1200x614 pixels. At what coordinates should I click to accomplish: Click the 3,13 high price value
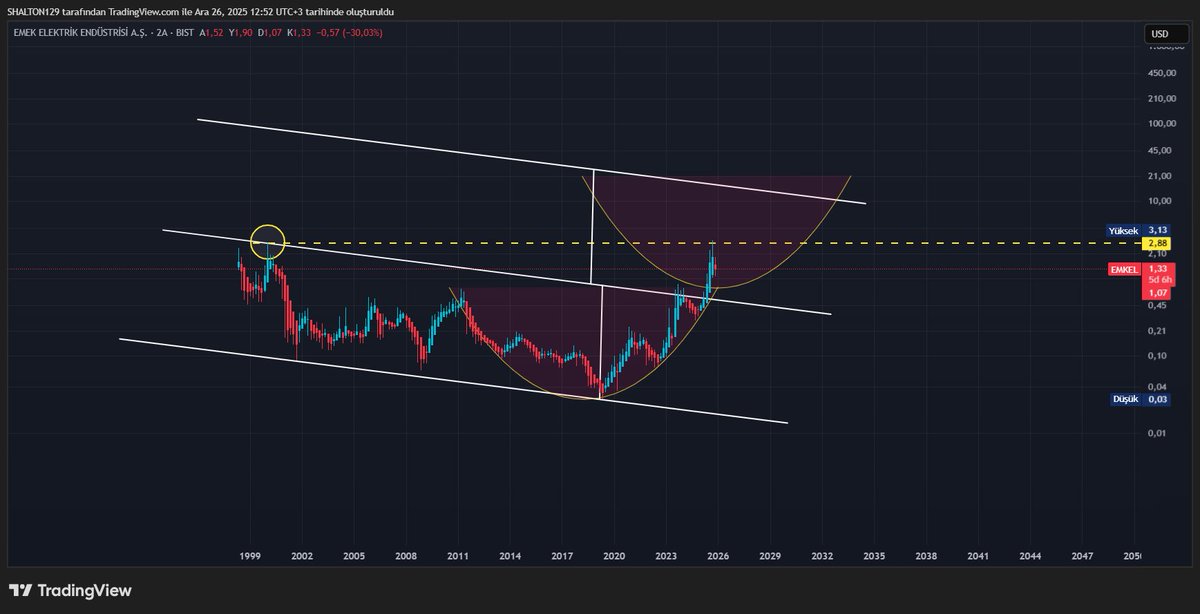point(1157,230)
